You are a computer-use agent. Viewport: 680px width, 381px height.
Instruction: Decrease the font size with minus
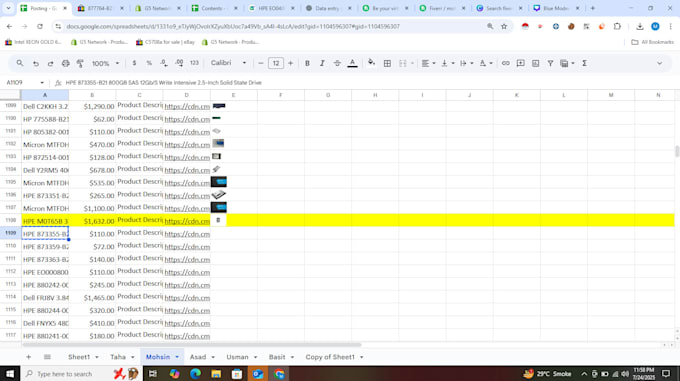click(261, 63)
